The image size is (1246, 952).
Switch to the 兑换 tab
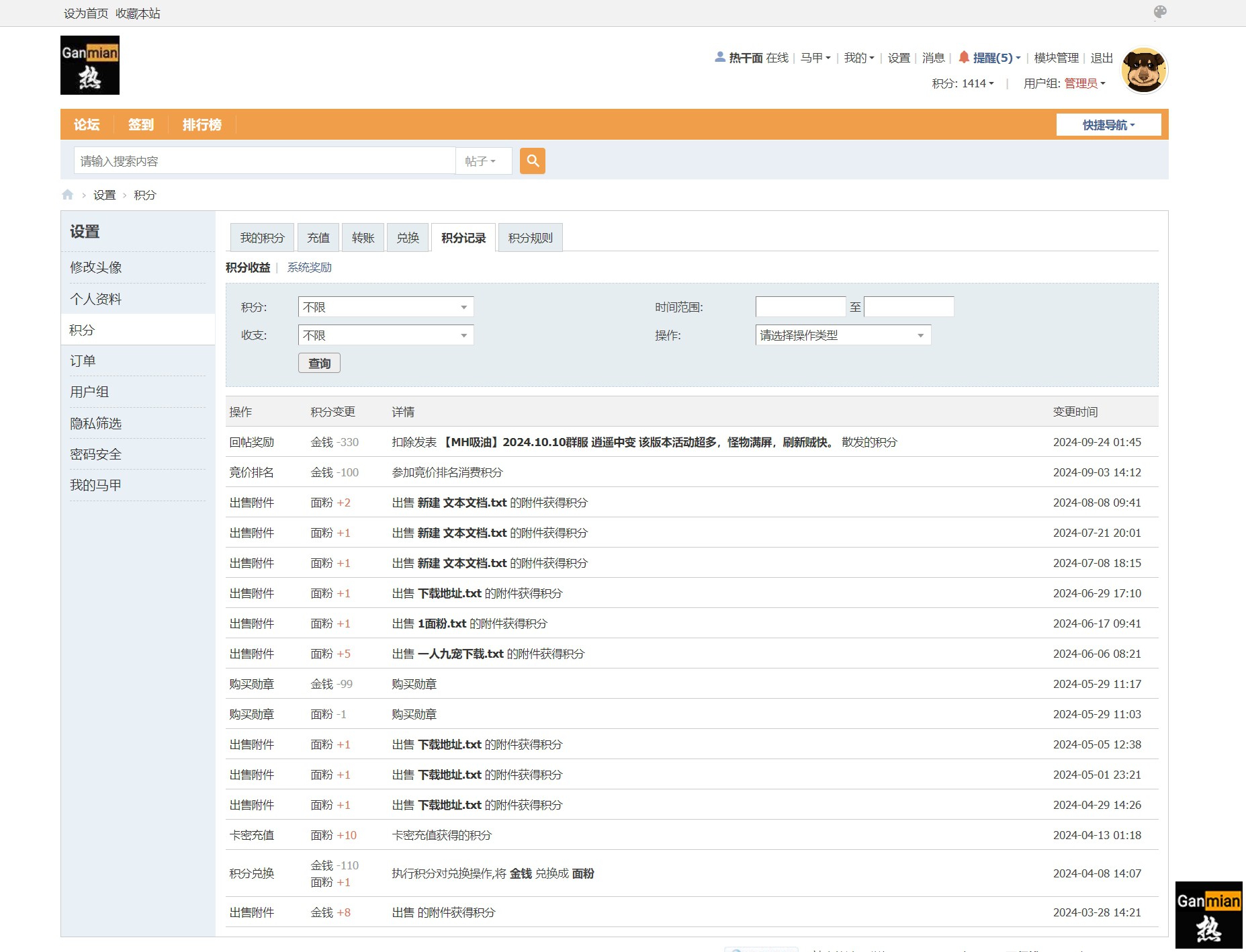[408, 238]
